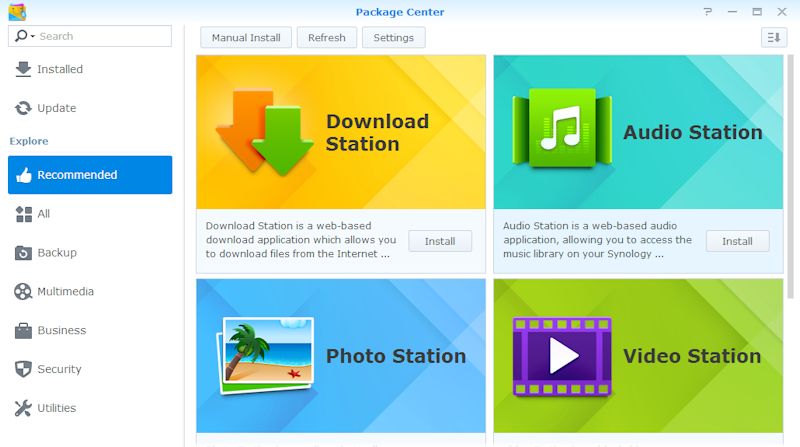
Task: Click the All grid icon
Action: pyautogui.click(x=23, y=214)
